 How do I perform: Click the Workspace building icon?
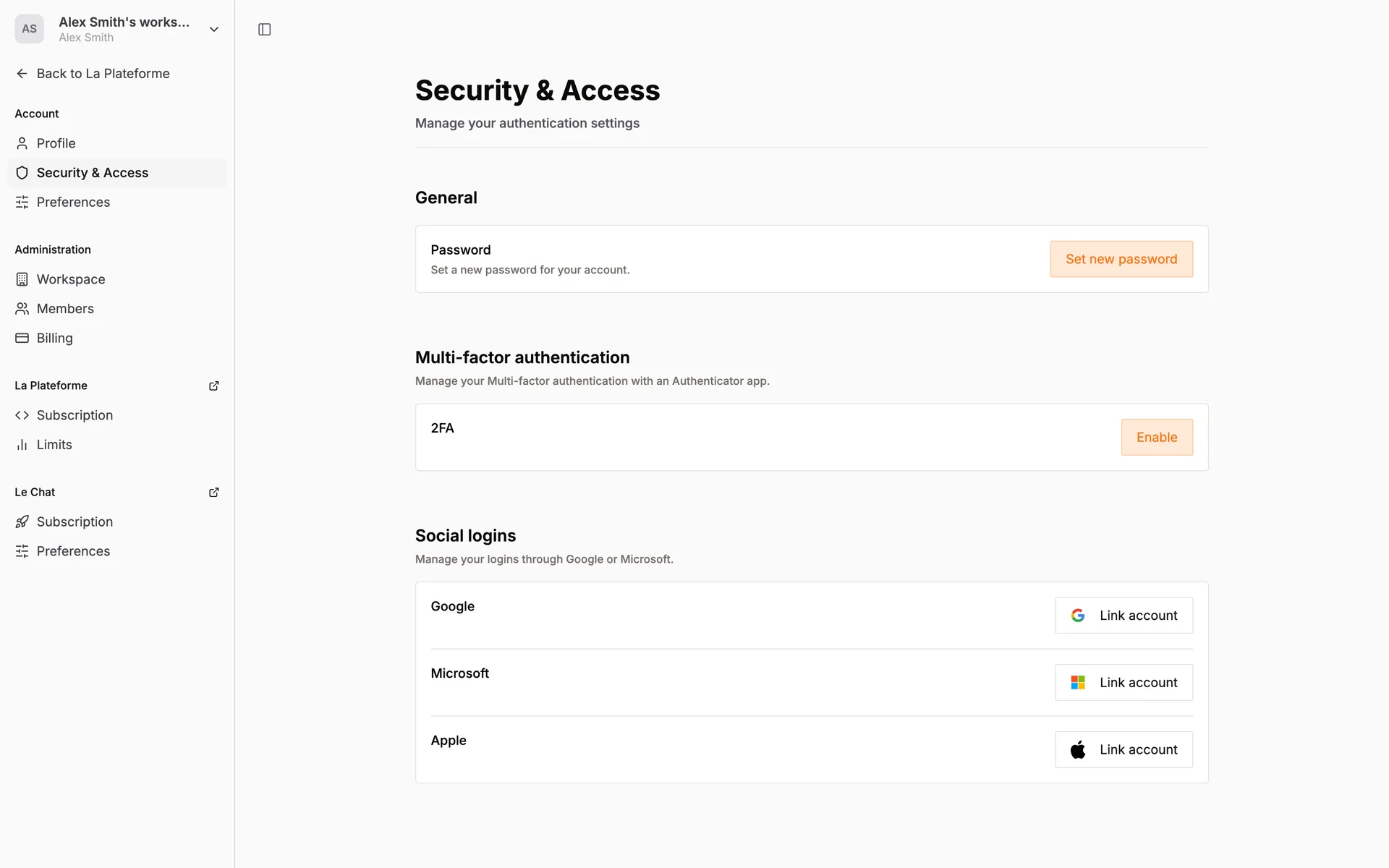22,279
